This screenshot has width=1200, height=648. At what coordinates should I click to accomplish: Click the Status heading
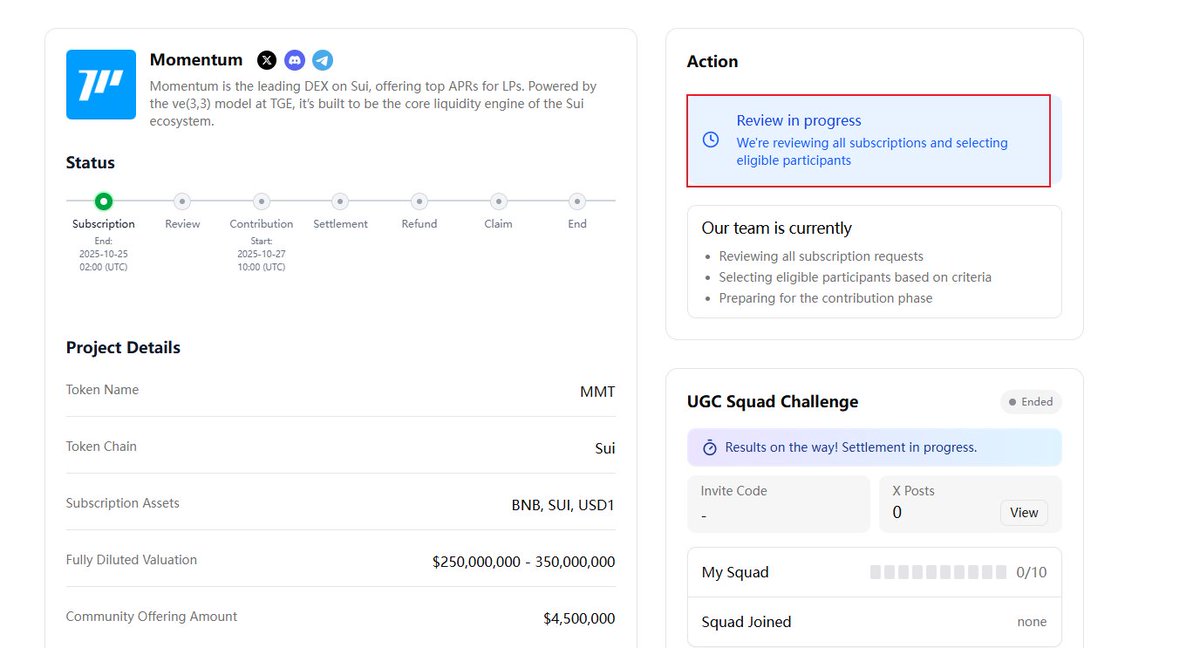point(90,163)
